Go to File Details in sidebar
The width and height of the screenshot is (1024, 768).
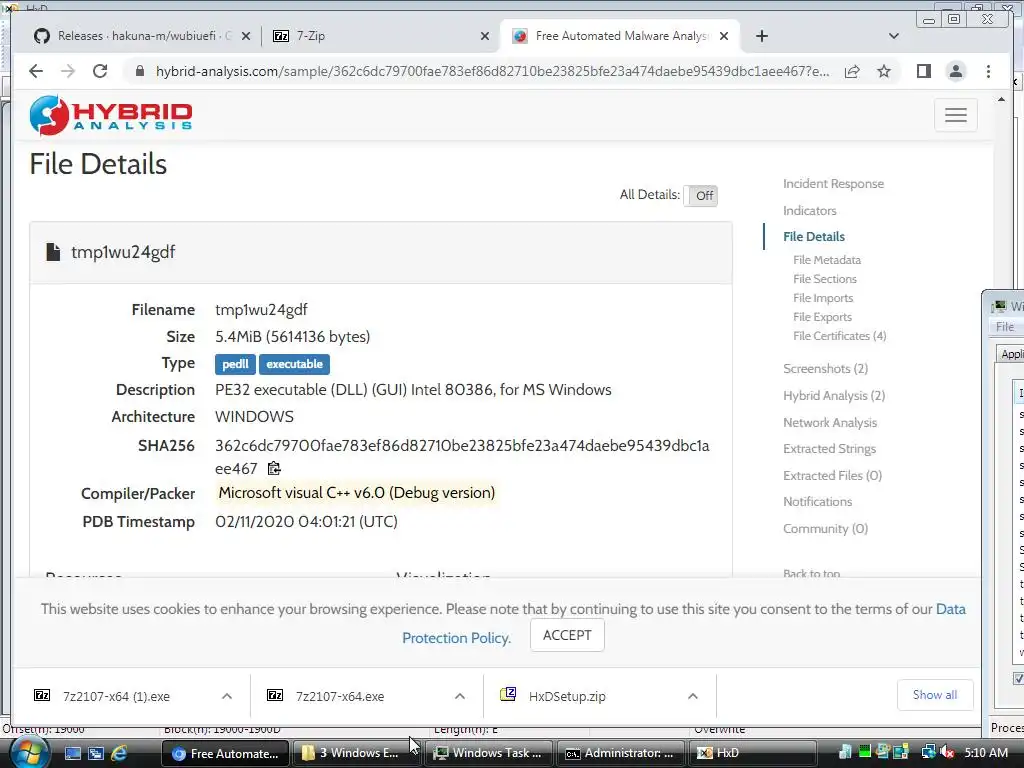(x=814, y=236)
